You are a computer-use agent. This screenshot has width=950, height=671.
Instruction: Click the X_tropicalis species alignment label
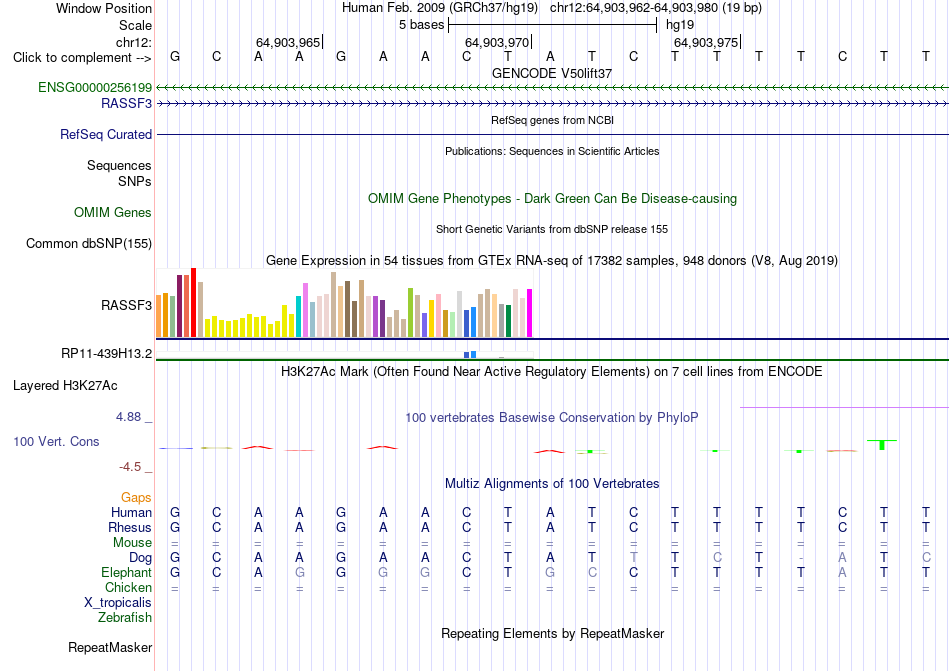pos(118,603)
